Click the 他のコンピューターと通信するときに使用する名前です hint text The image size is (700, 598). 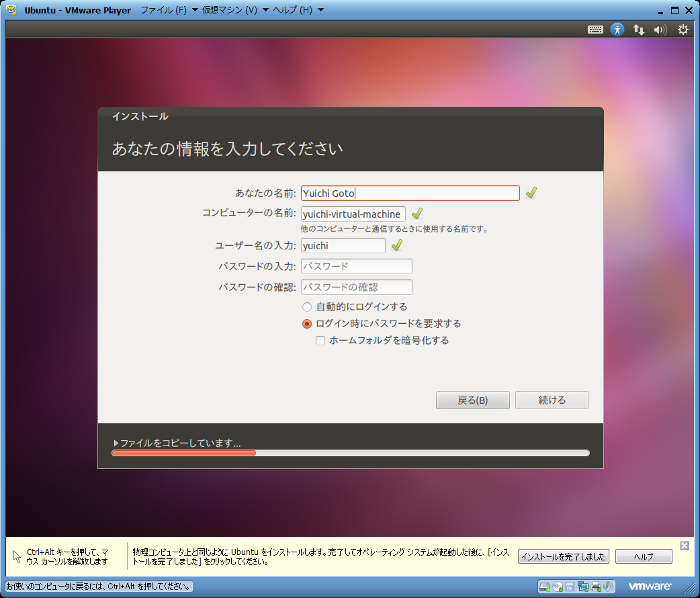pos(394,229)
